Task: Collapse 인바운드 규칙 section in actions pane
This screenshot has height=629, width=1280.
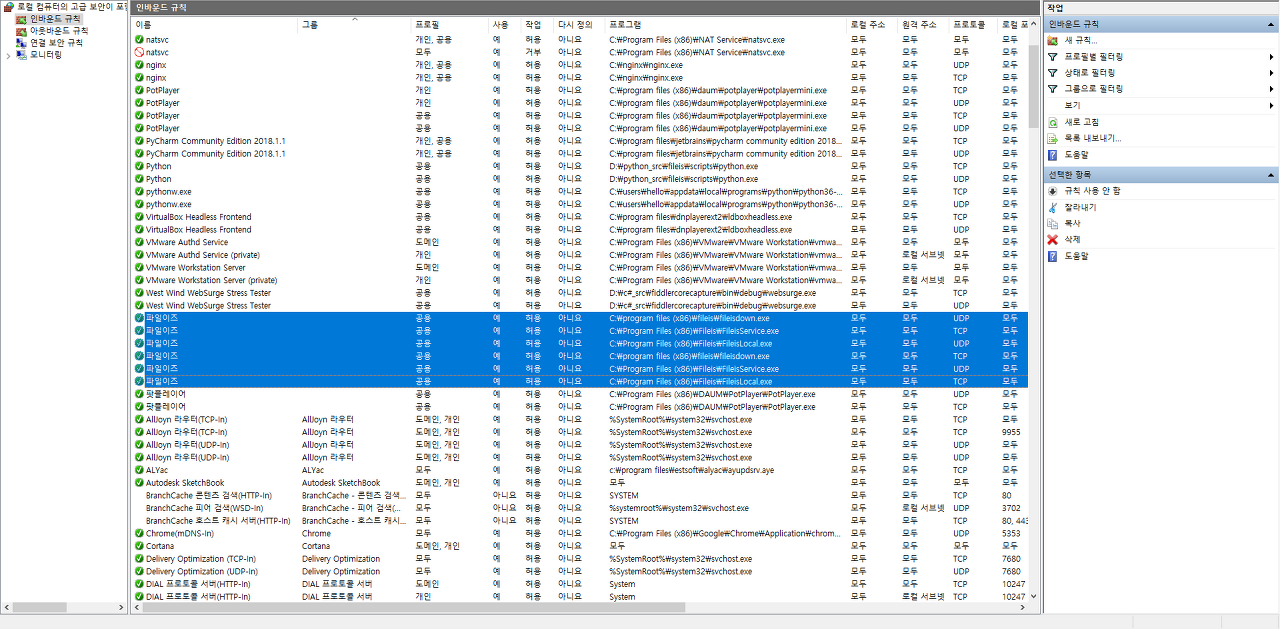Action: click(1272, 24)
